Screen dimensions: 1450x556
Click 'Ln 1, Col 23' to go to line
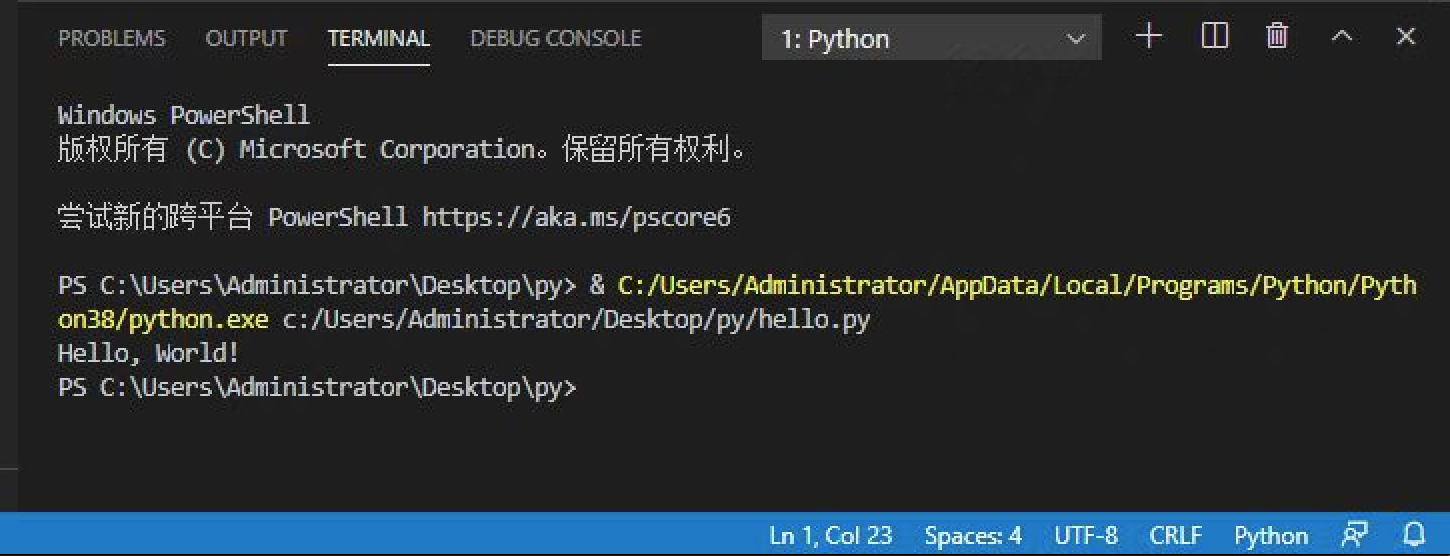point(830,535)
